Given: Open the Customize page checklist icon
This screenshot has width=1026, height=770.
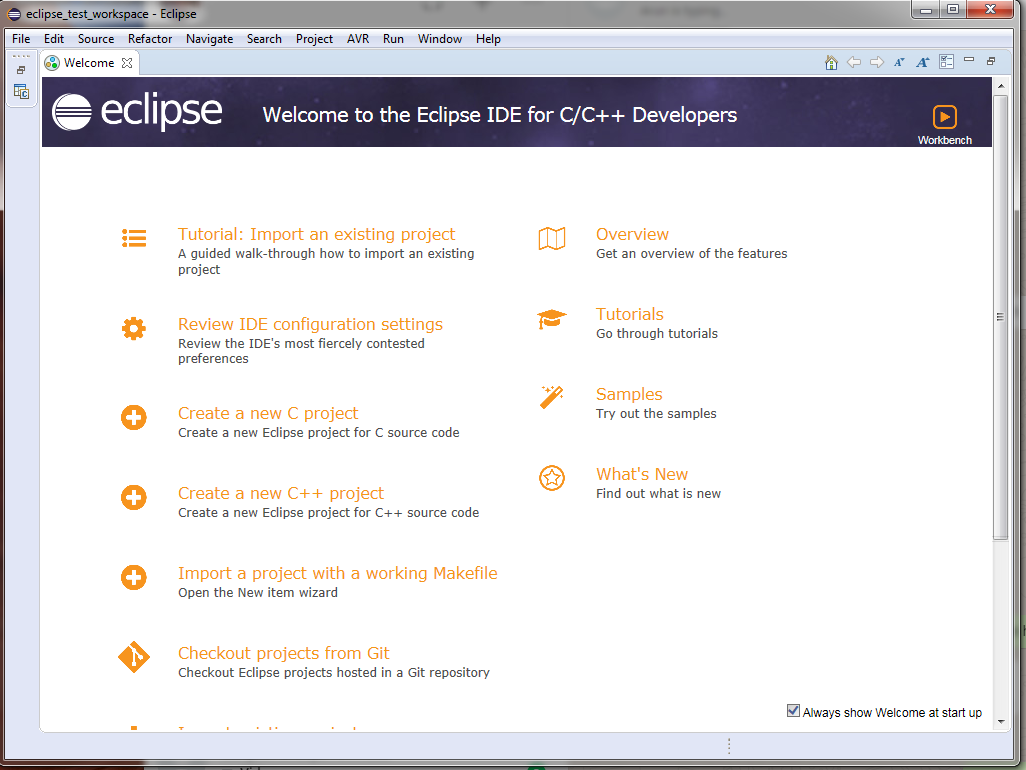Looking at the screenshot, I should point(946,62).
